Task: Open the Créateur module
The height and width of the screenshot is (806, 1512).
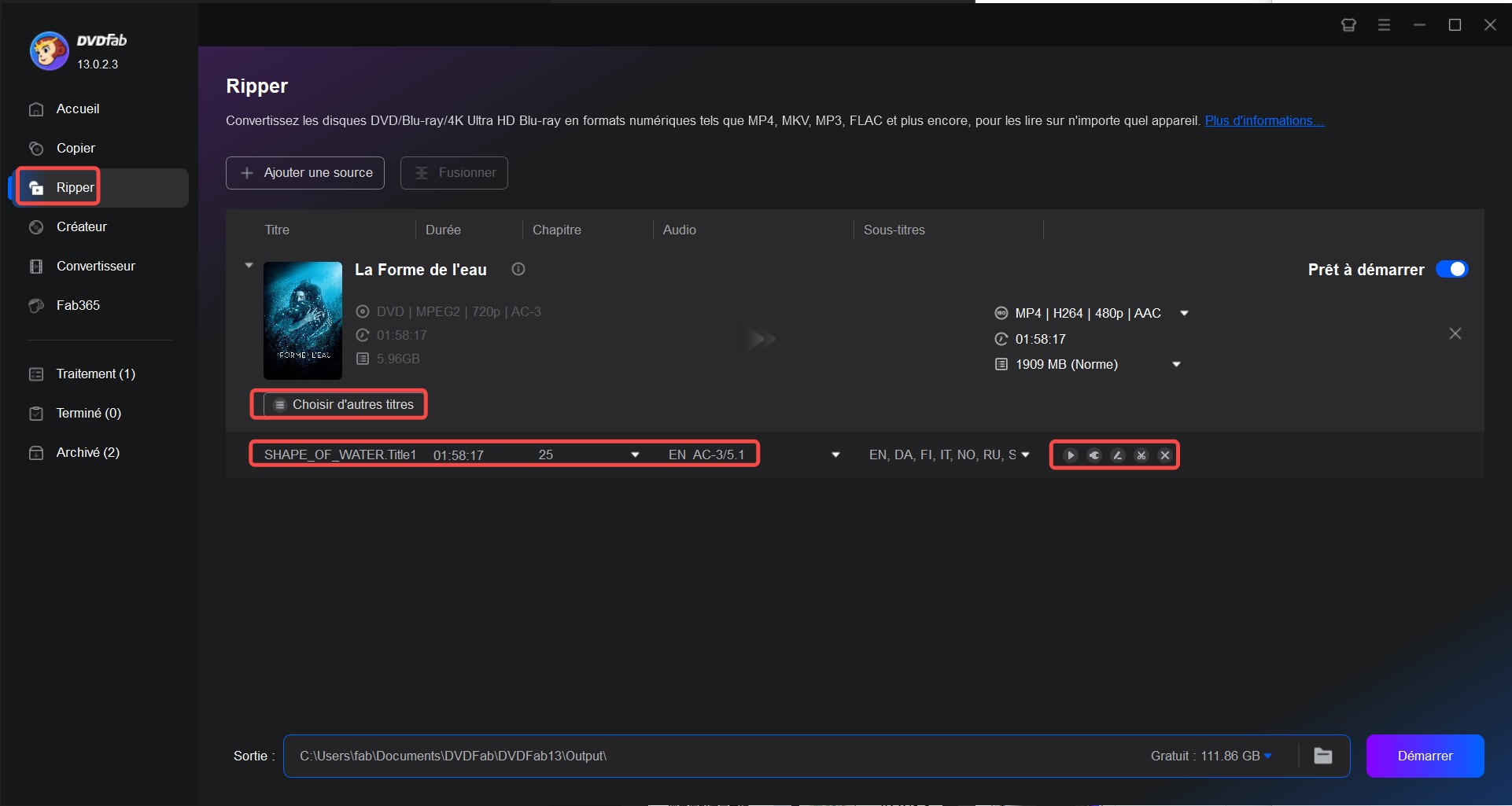Action: tap(100, 226)
